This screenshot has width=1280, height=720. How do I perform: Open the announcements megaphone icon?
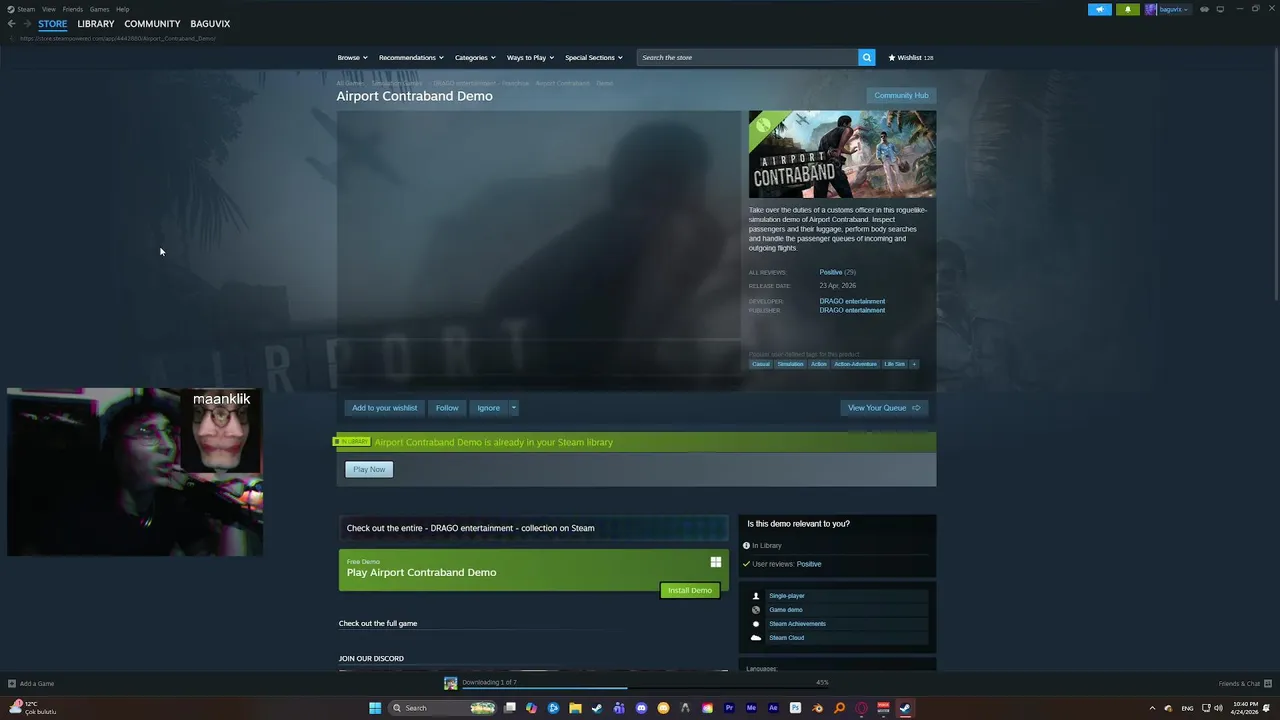(x=1099, y=9)
